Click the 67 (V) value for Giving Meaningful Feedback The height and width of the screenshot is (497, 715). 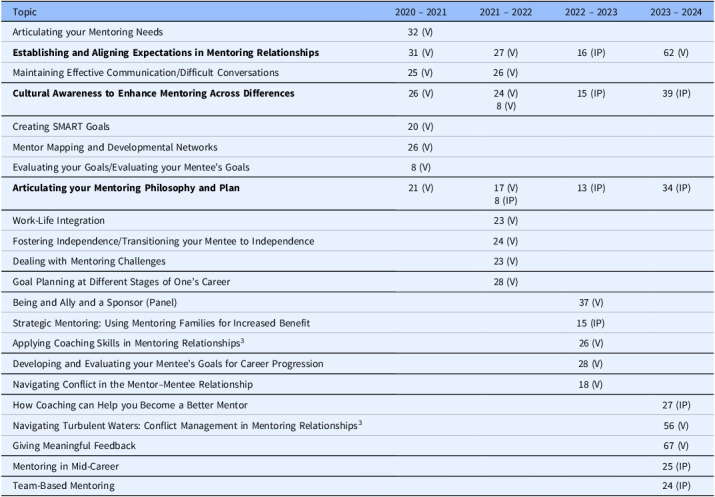coord(664,445)
